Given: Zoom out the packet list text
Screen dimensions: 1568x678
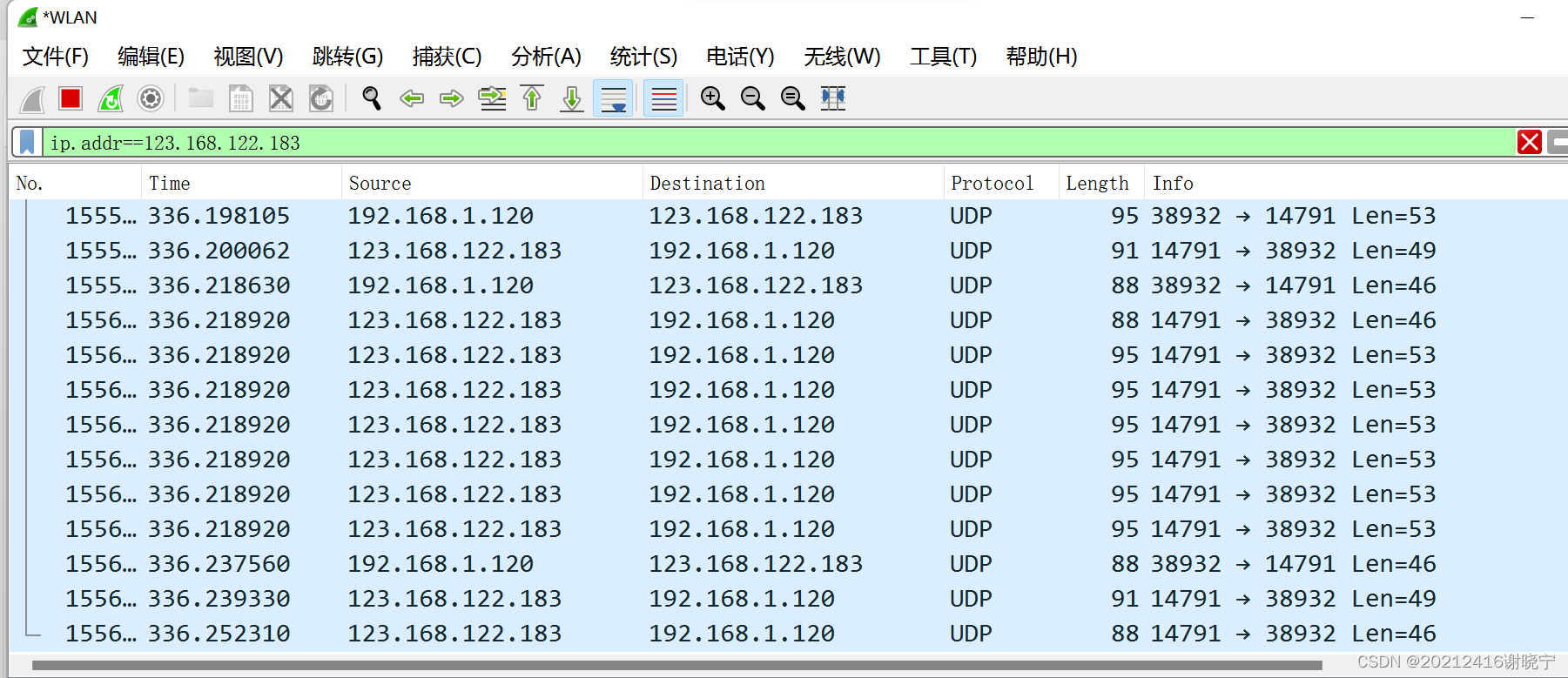Looking at the screenshot, I should pyautogui.click(x=753, y=98).
